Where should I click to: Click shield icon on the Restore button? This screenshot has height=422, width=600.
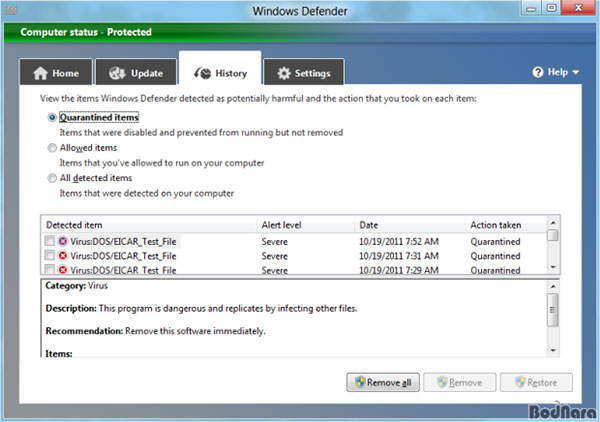click(520, 382)
